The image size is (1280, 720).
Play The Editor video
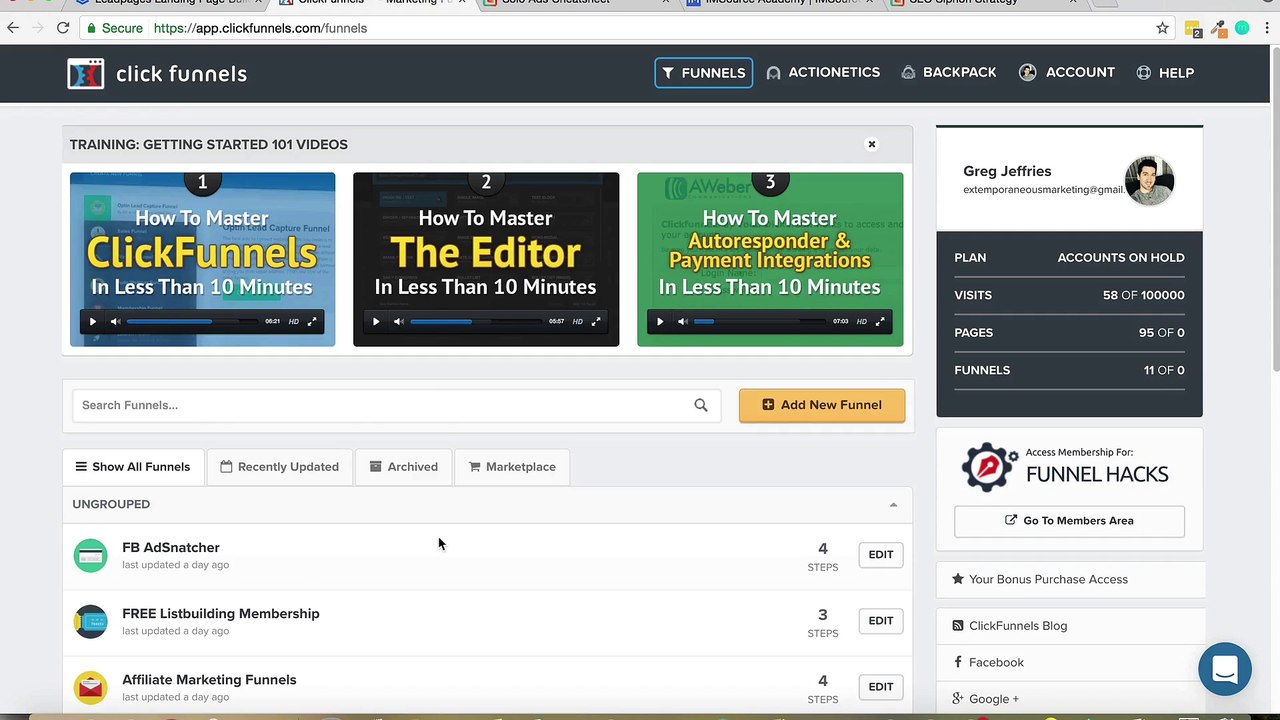click(x=376, y=321)
